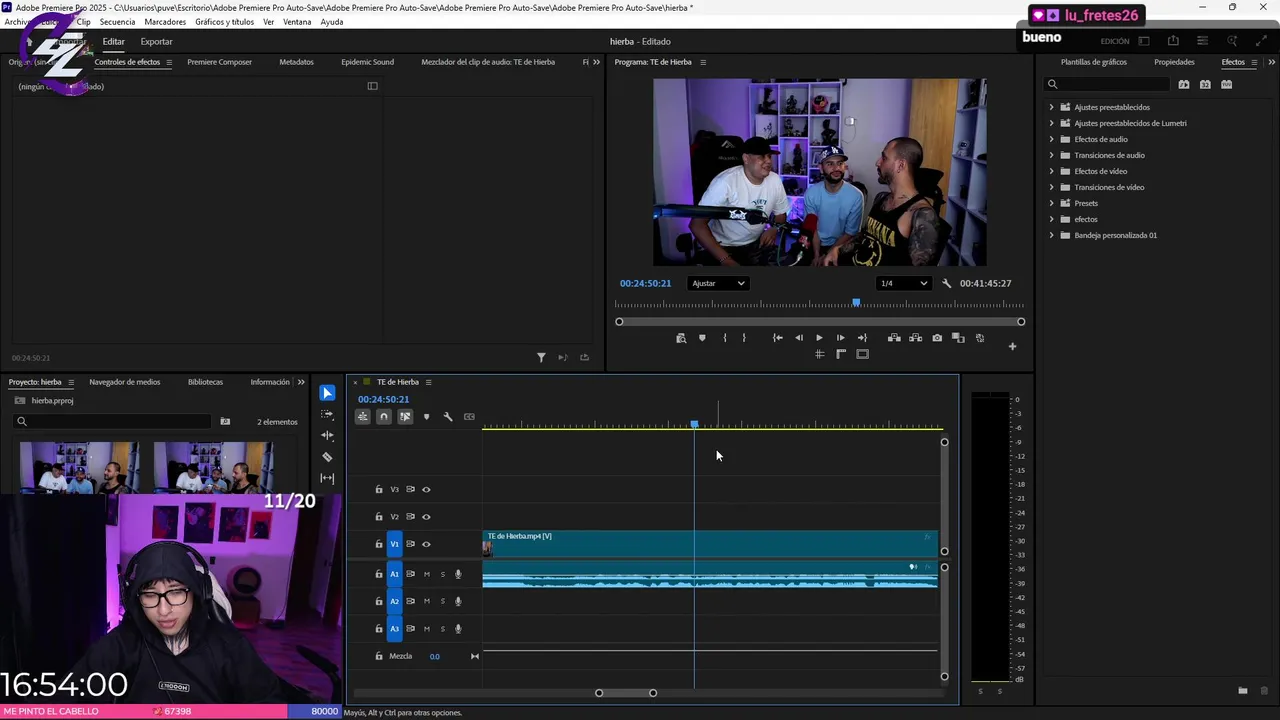Expand the Efectos de audio folder

tap(1051, 139)
